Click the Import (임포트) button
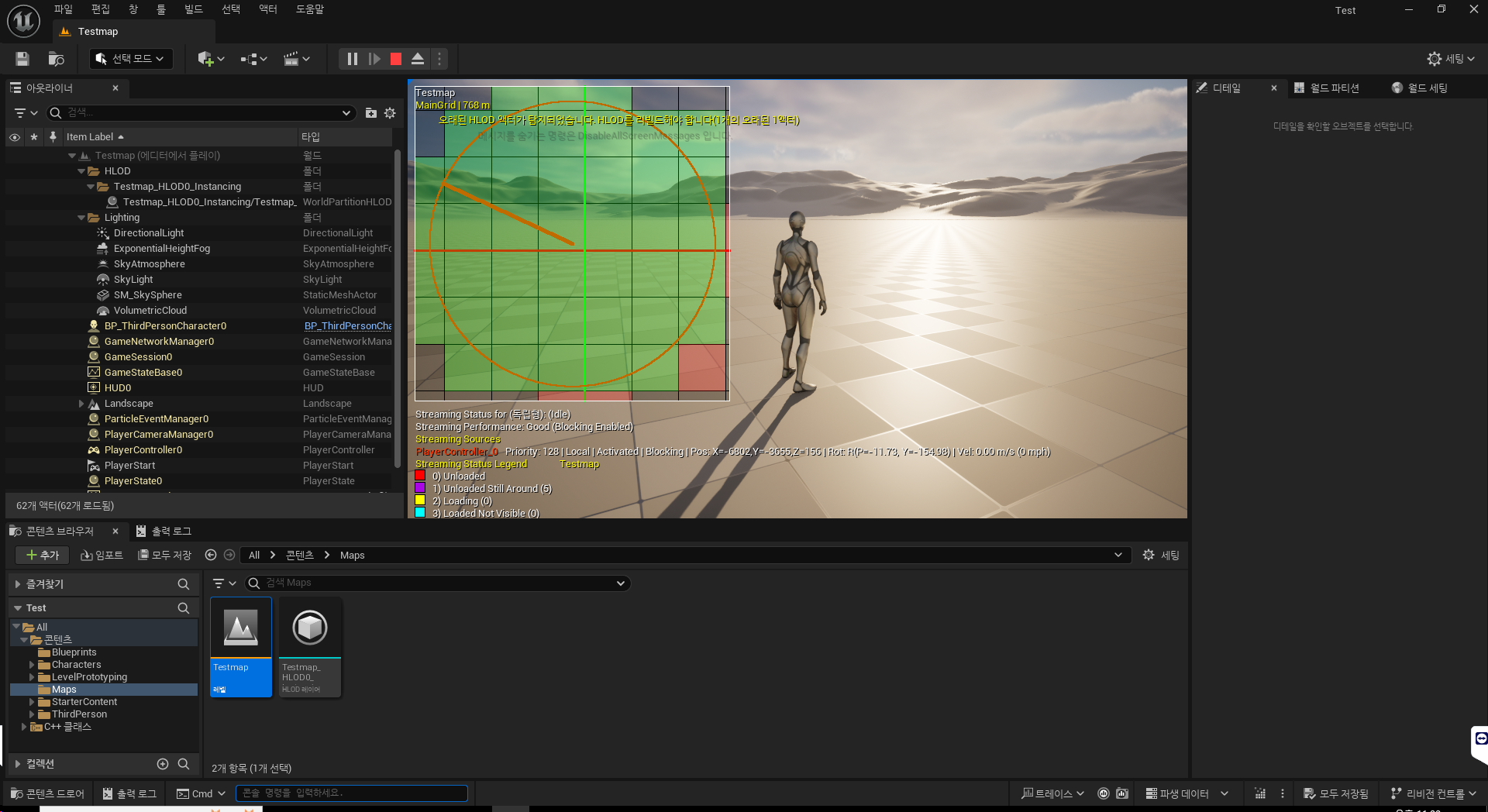Image resolution: width=1488 pixels, height=812 pixels. click(102, 556)
